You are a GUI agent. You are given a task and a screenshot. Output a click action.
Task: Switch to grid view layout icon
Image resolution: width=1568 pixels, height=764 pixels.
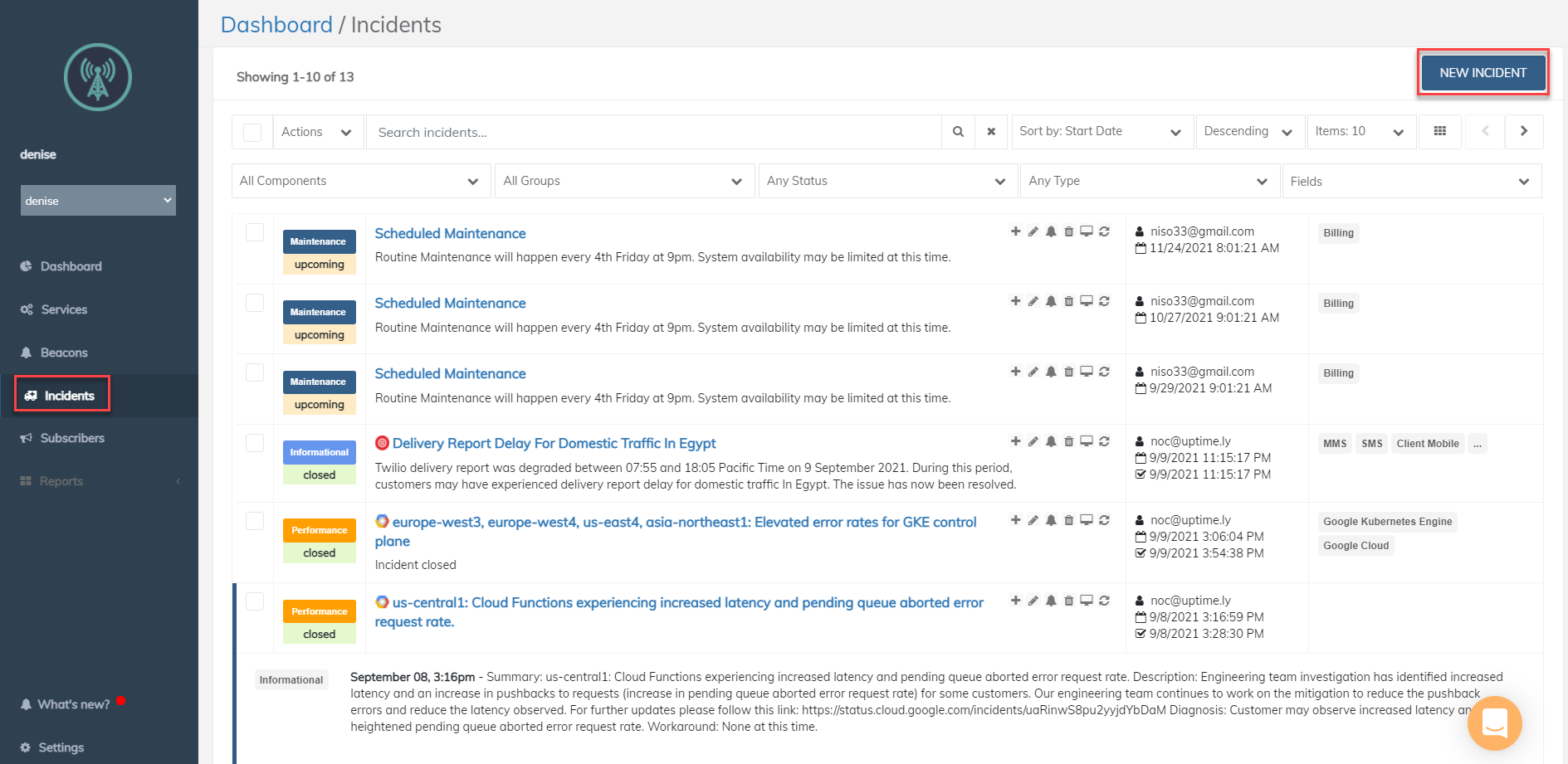(x=1440, y=131)
